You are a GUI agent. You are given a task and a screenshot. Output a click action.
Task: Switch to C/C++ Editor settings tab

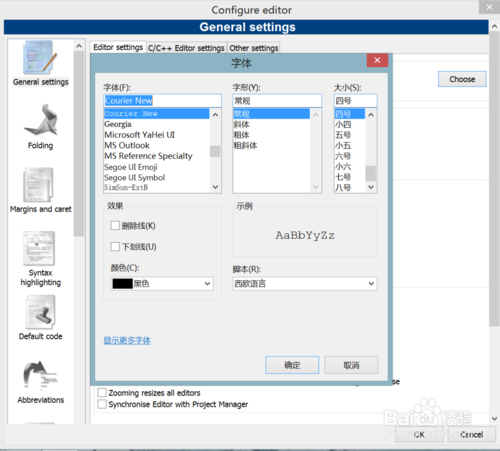point(186,48)
